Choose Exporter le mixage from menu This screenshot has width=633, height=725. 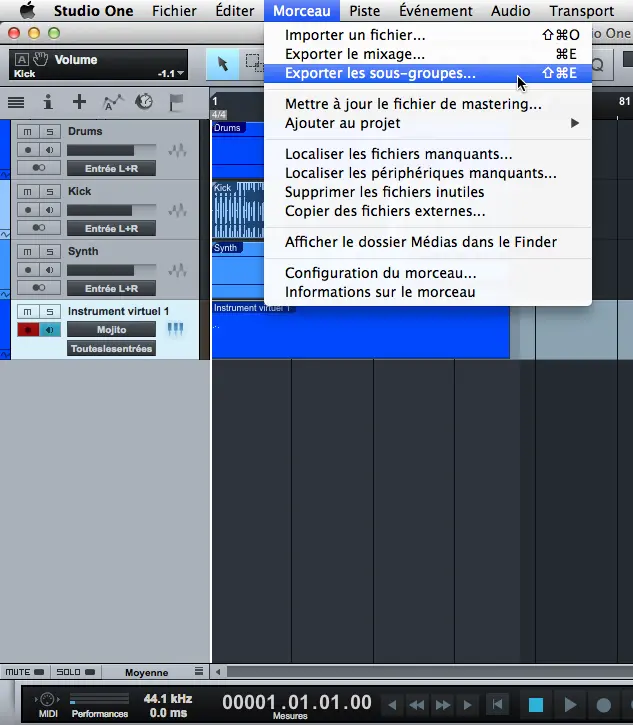click(x=354, y=54)
